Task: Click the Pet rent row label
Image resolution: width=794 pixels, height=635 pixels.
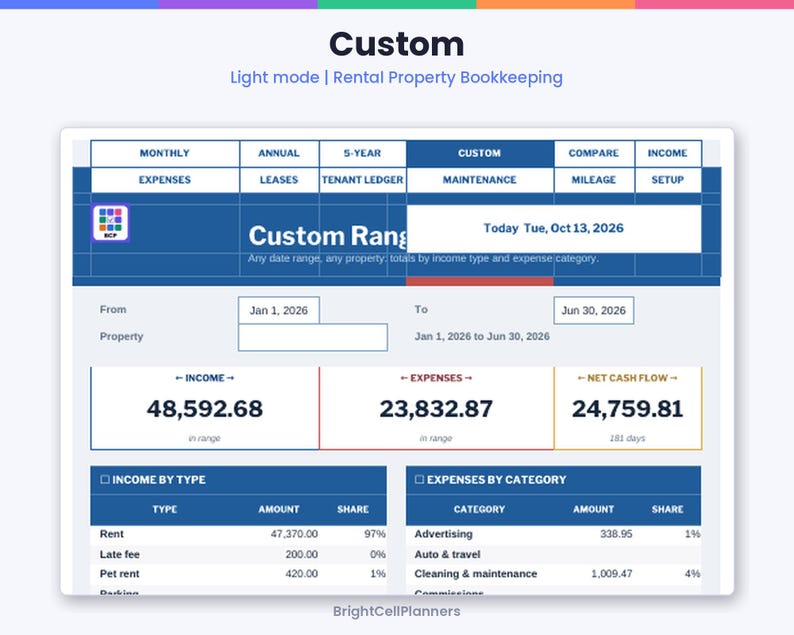Action: (x=120, y=574)
